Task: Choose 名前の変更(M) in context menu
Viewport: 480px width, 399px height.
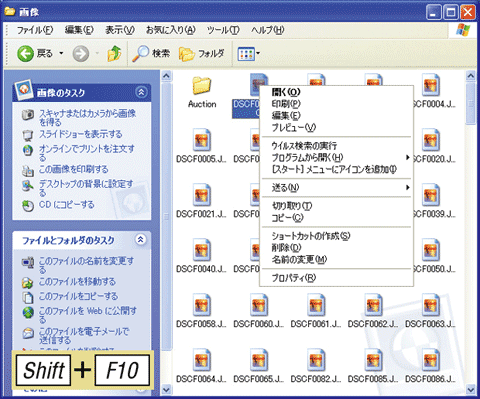Action: pos(336,259)
